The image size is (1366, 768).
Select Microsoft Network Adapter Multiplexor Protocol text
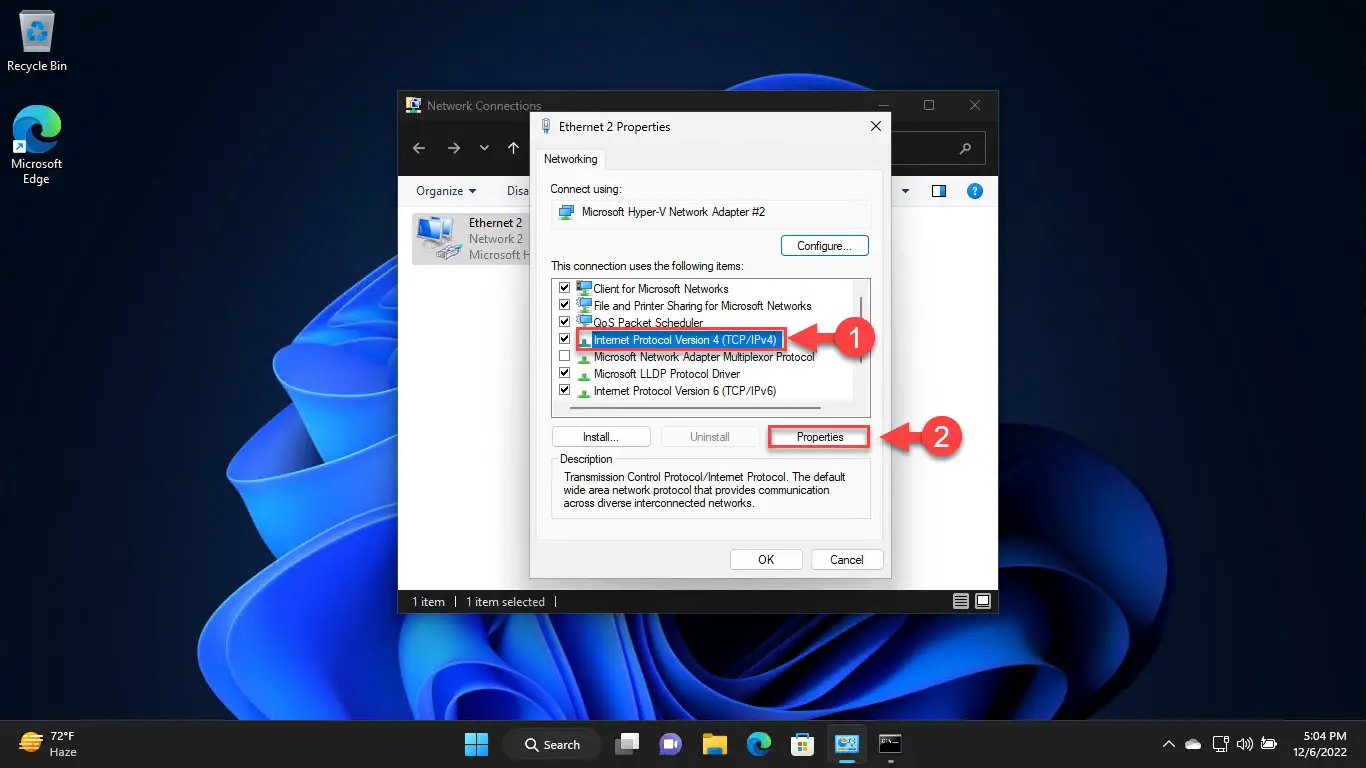(x=704, y=357)
